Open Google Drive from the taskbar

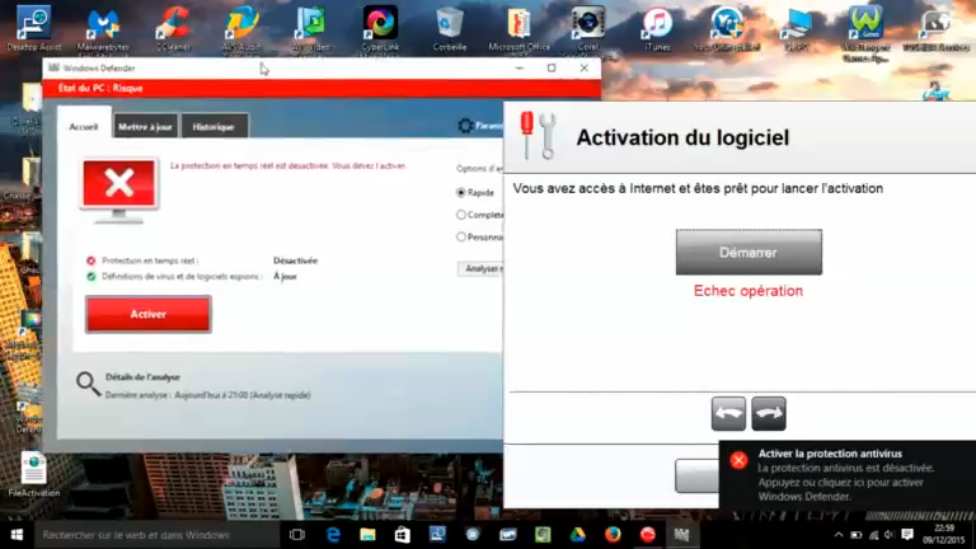(x=578, y=535)
